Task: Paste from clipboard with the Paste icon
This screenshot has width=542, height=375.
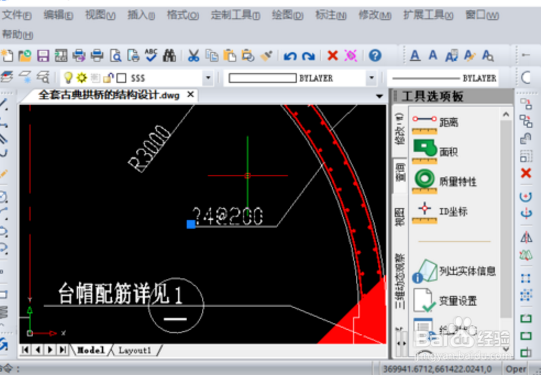Action: (230, 55)
